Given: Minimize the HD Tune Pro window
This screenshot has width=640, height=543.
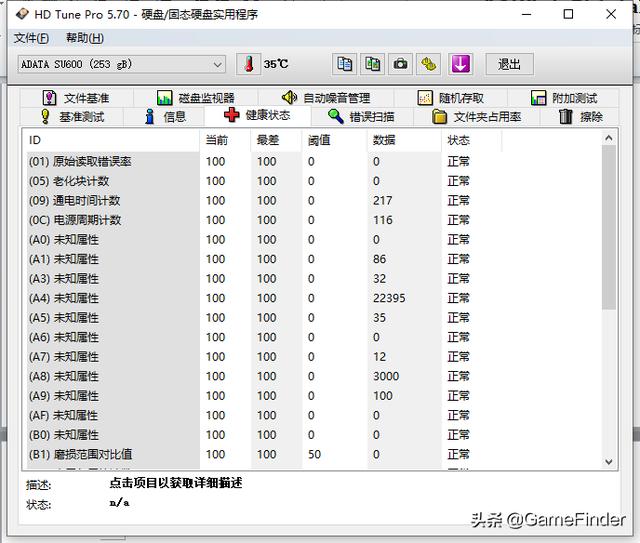Looking at the screenshot, I should coord(527,14).
